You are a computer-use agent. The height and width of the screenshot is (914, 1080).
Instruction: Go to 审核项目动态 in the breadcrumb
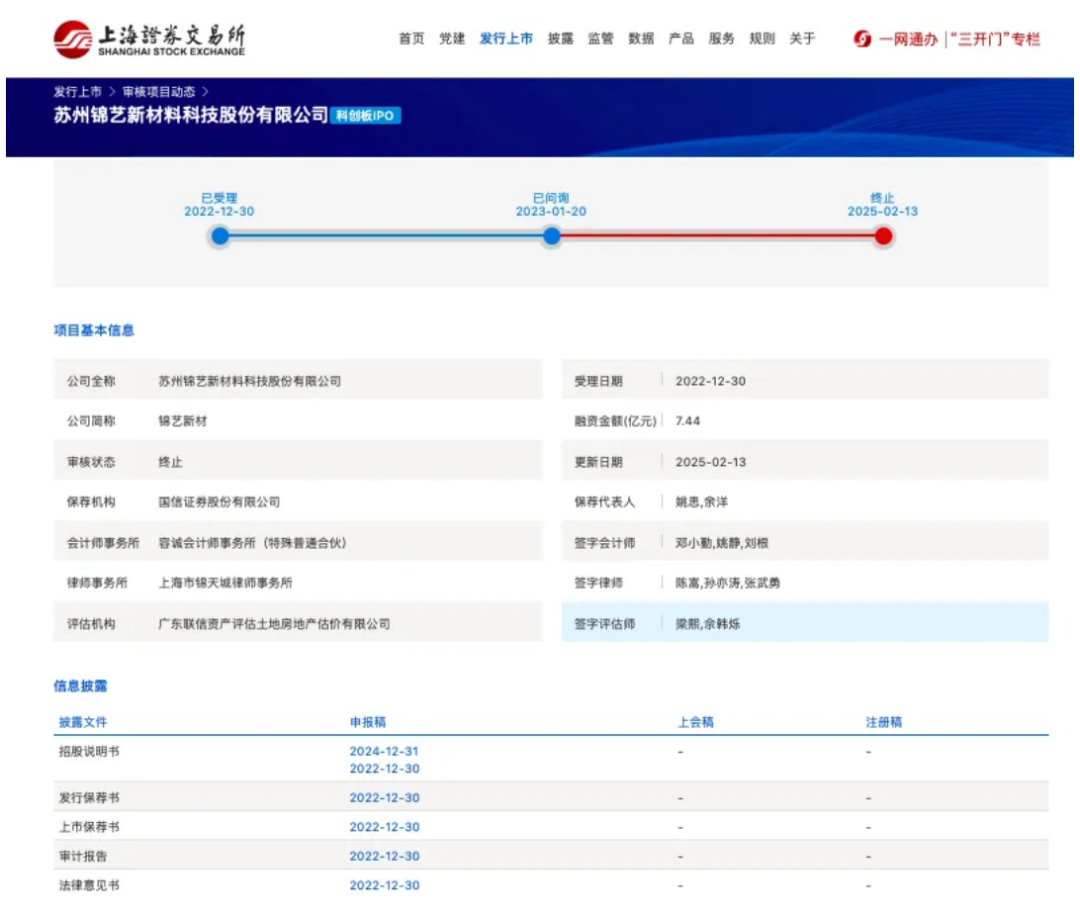coord(159,92)
